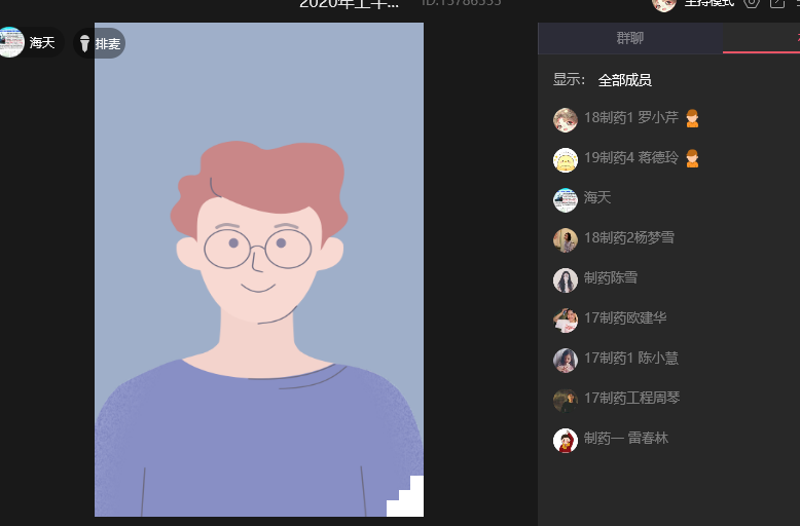Click the host avatar beside 主持模式

point(664,3)
